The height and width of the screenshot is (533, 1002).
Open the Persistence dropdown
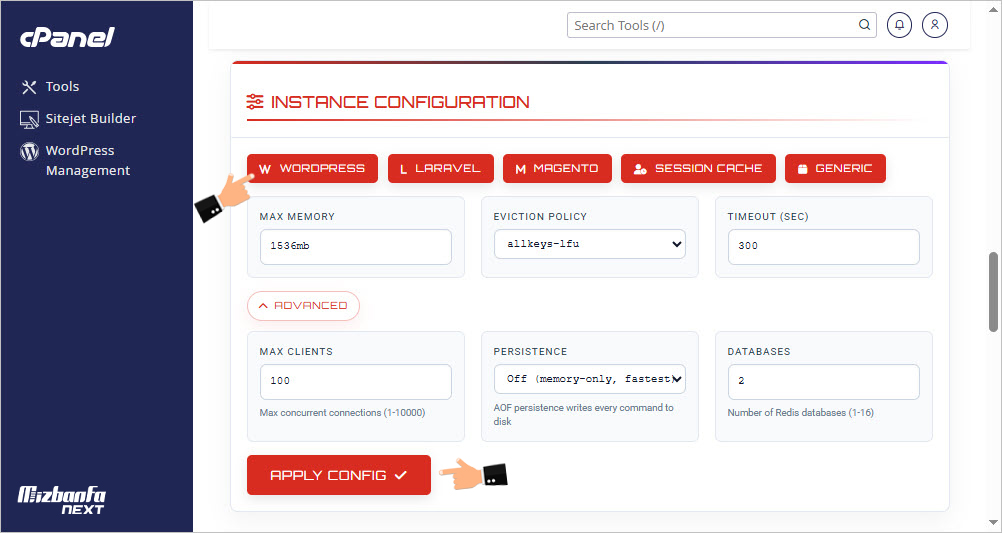point(589,379)
